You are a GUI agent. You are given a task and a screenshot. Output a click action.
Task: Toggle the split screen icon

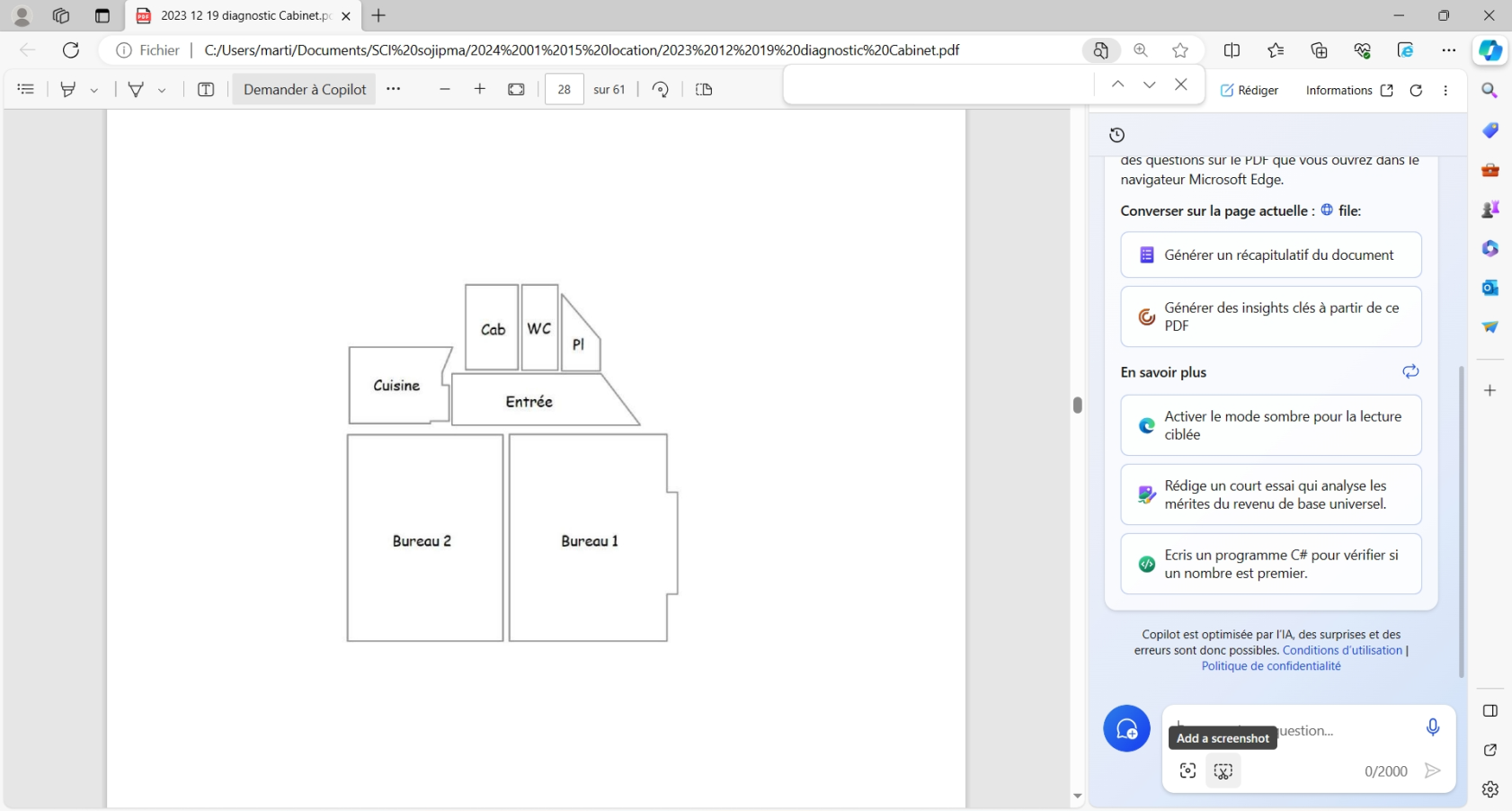point(1232,50)
